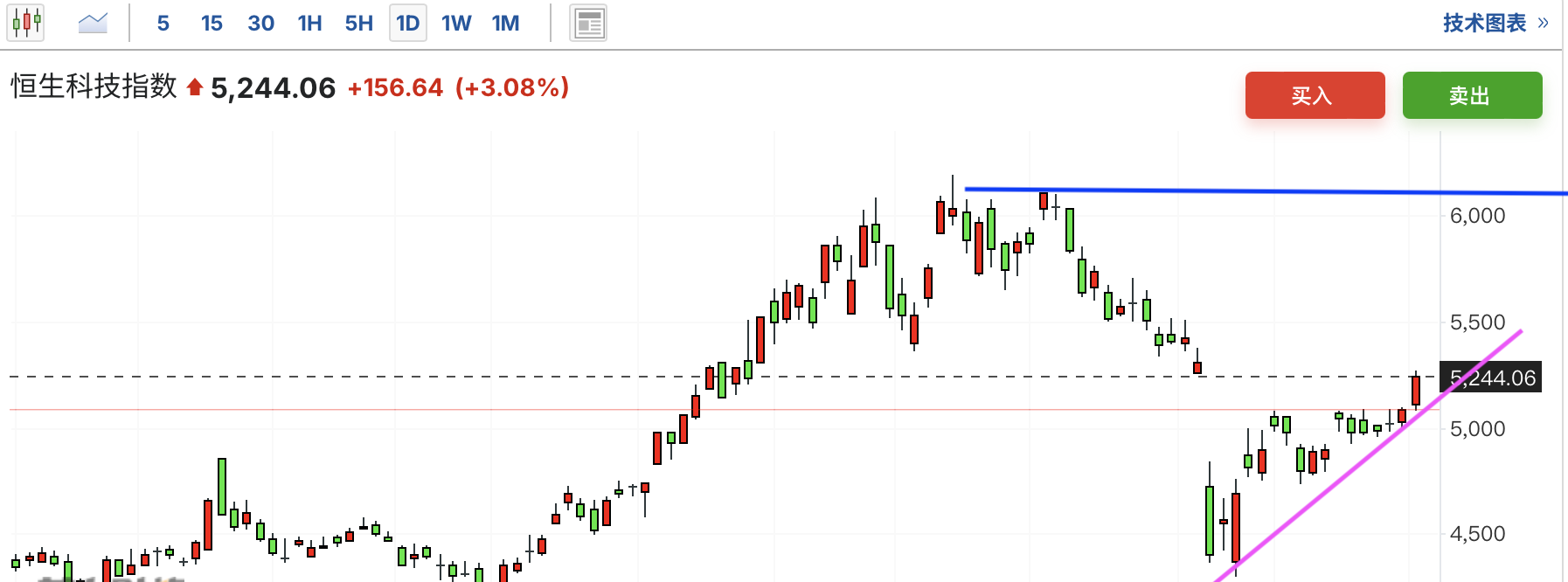The image size is (1568, 582).
Task: Choose the 1M monthly timeframe
Action: click(505, 23)
